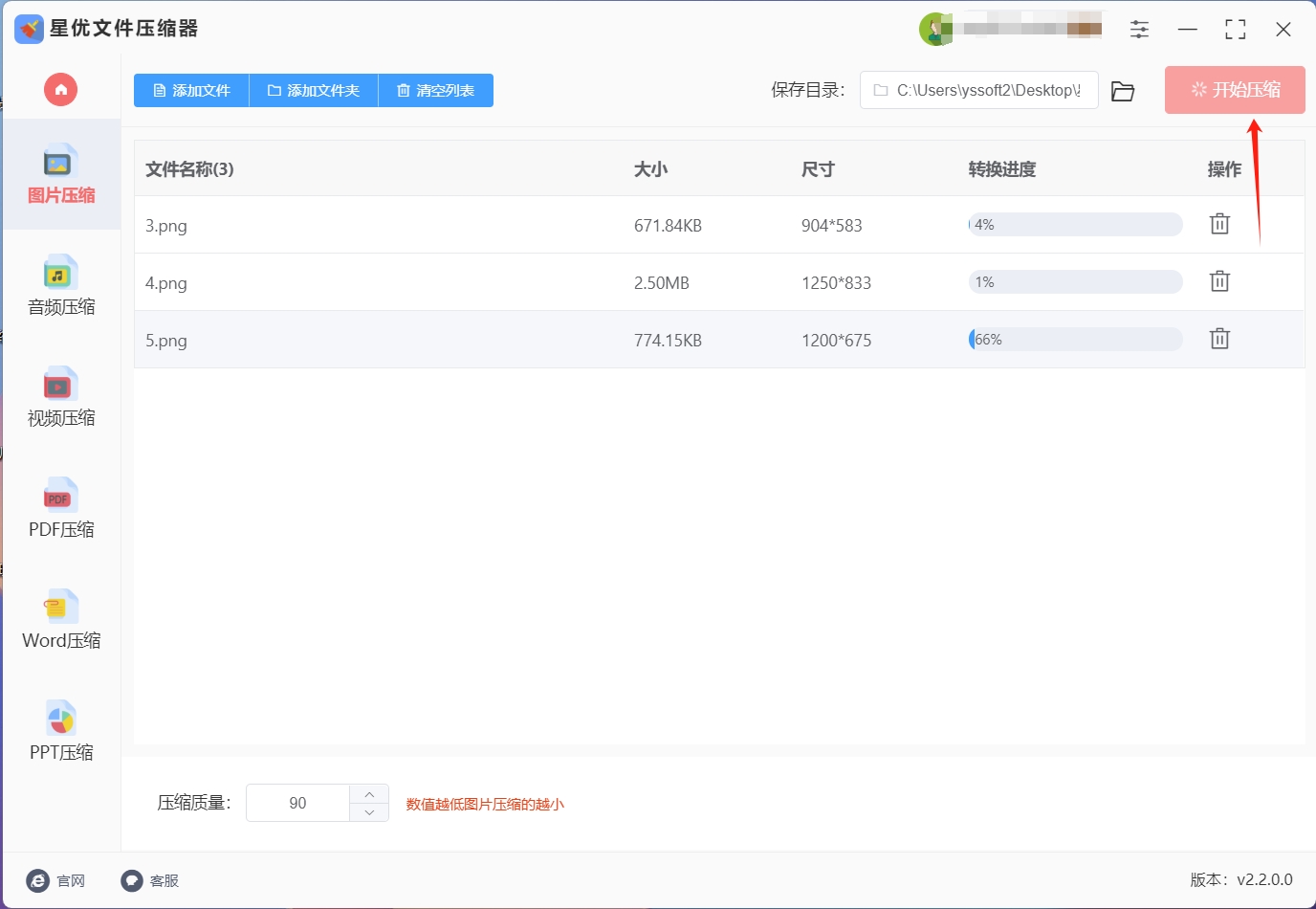The width and height of the screenshot is (1316, 909).
Task: Open the 音频压缩 section
Action: tap(61, 286)
